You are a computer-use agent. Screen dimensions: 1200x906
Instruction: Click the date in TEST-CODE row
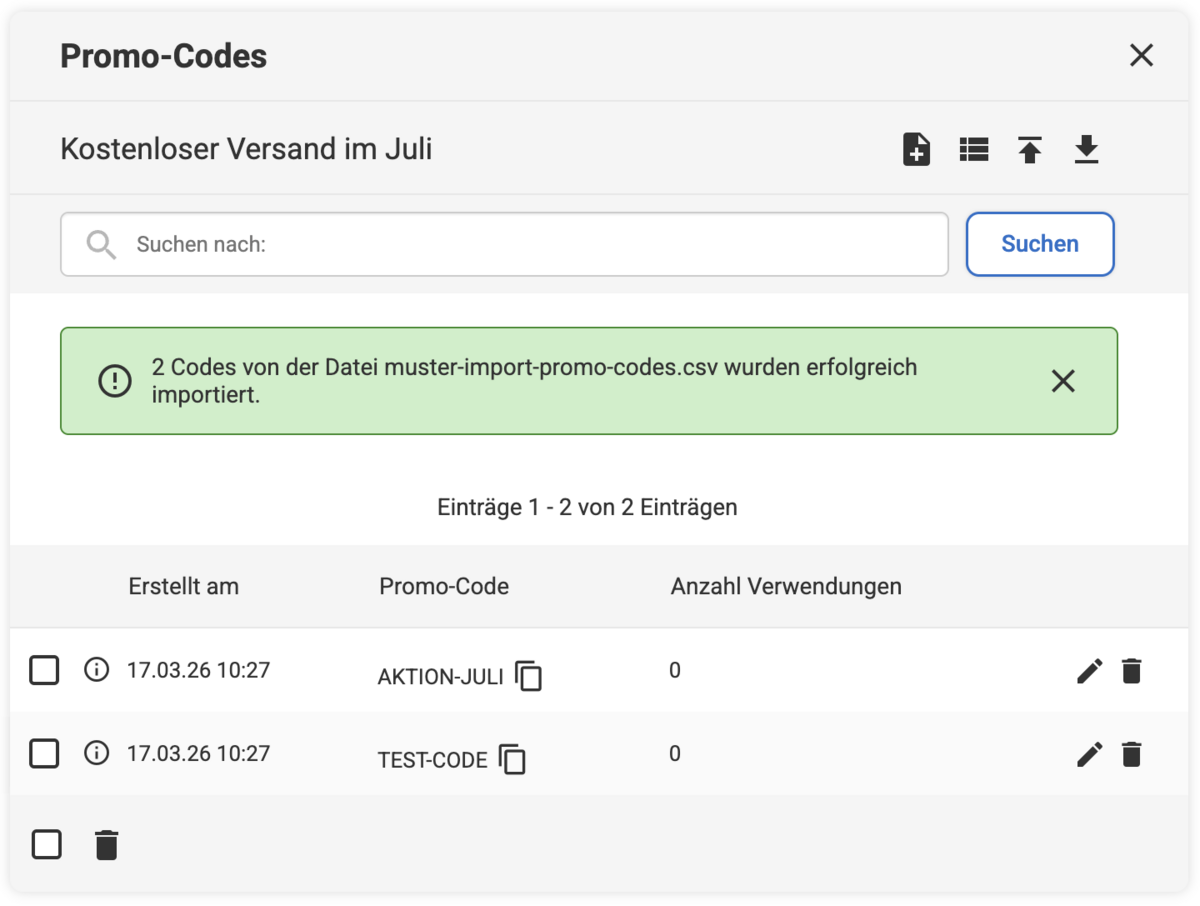[199, 753]
